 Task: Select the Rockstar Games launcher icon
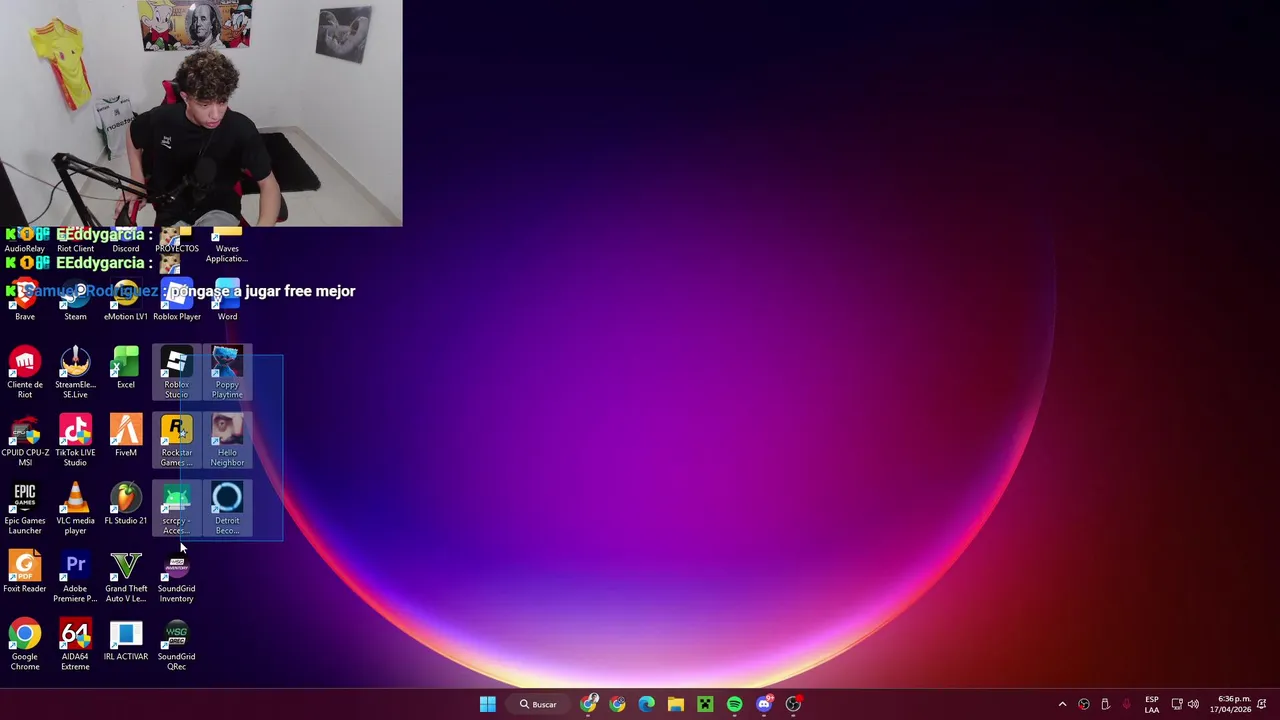(176, 440)
